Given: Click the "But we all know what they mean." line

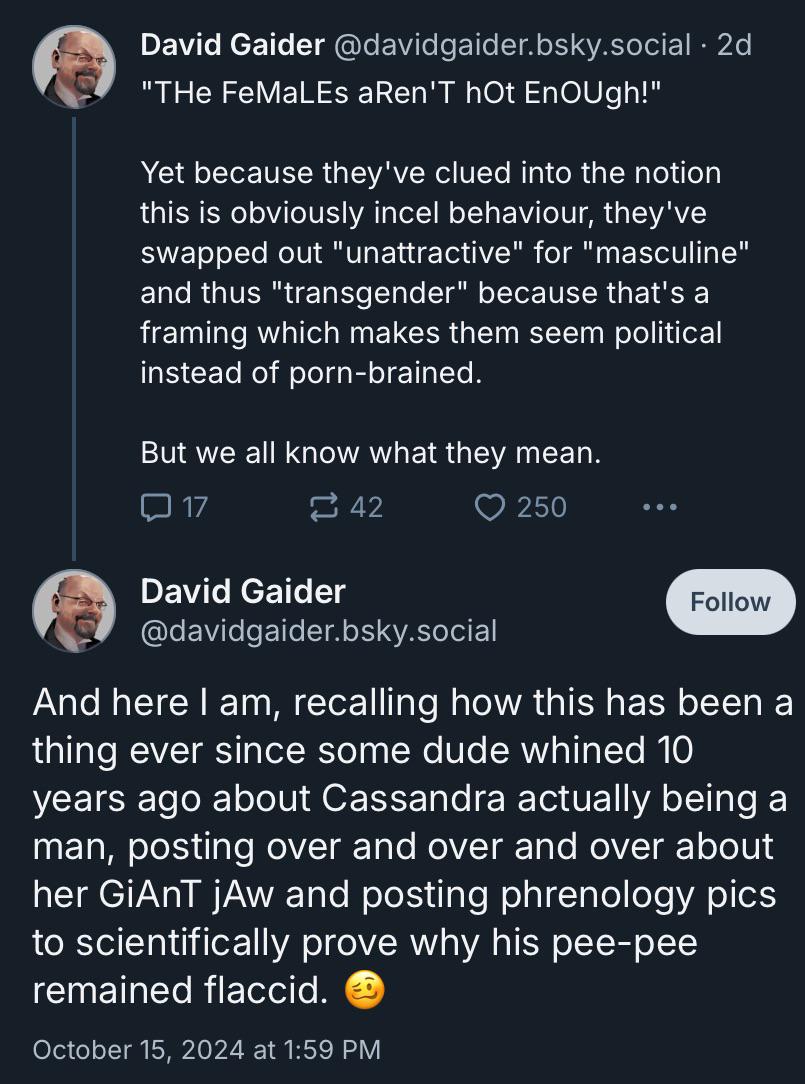Looking at the screenshot, I should coord(371,453).
